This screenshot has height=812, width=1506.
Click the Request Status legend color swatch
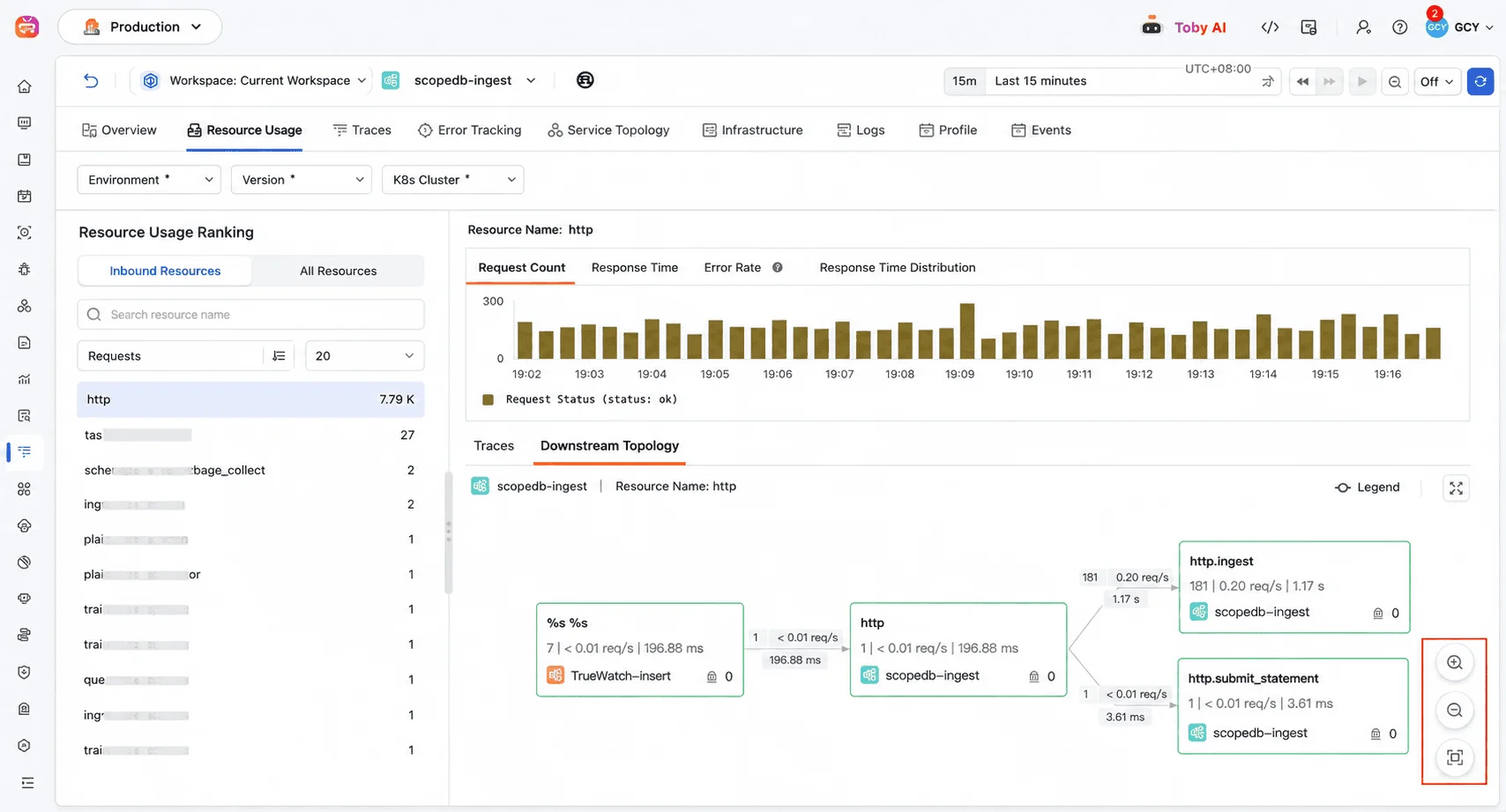[488, 399]
